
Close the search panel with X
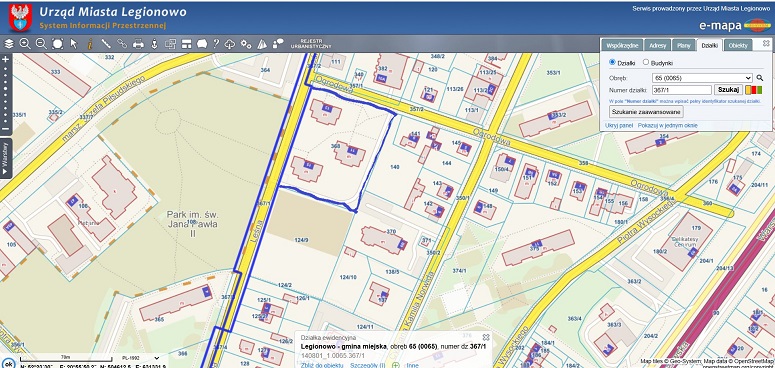pyautogui.click(x=766, y=43)
